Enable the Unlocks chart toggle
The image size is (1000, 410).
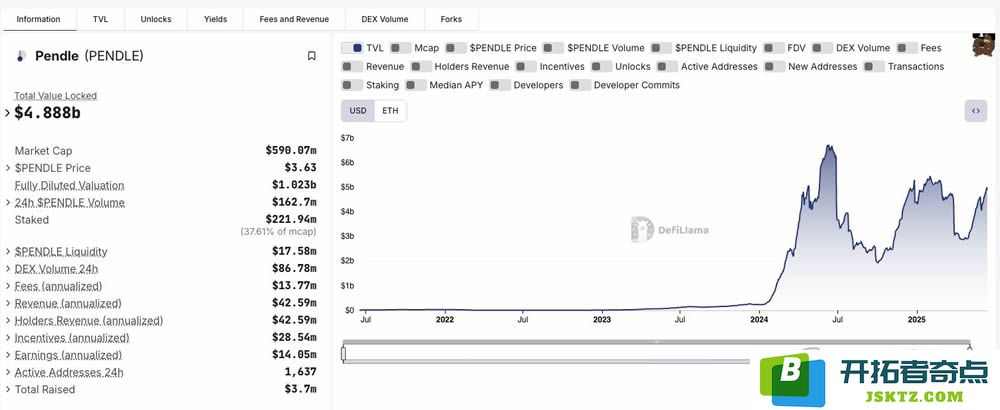[601, 66]
